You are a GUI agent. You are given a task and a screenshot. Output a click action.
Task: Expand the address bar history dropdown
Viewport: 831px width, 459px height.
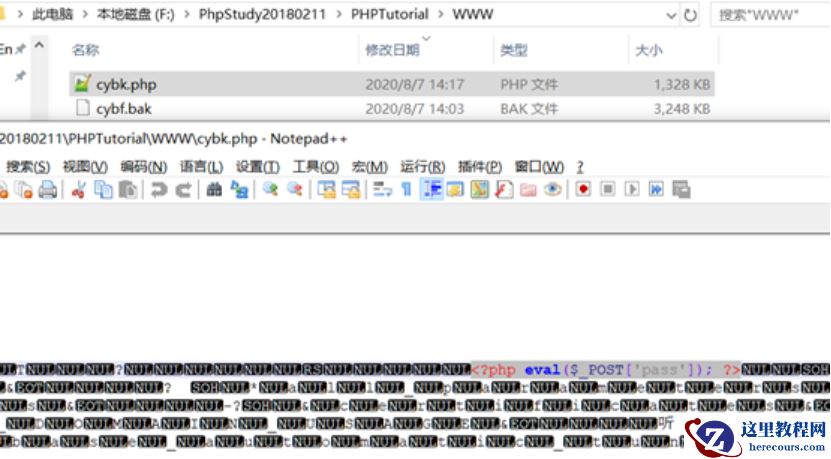(670, 15)
